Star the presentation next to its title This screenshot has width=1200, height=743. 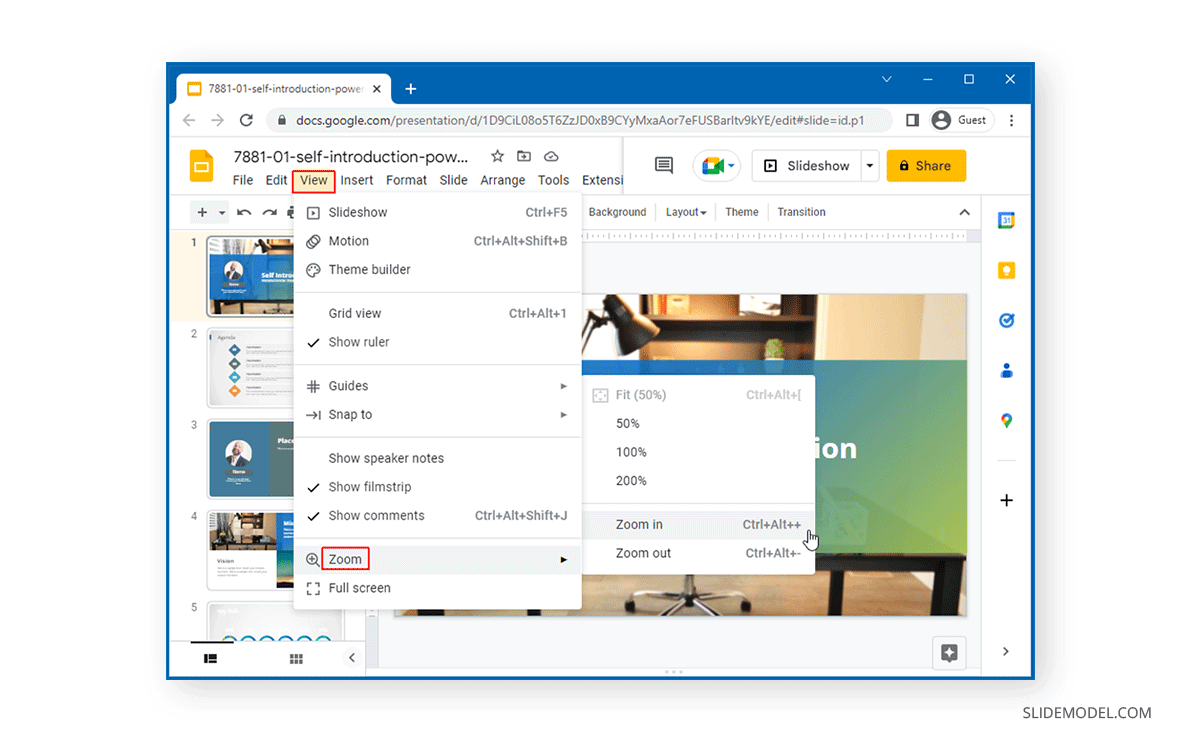click(x=497, y=157)
